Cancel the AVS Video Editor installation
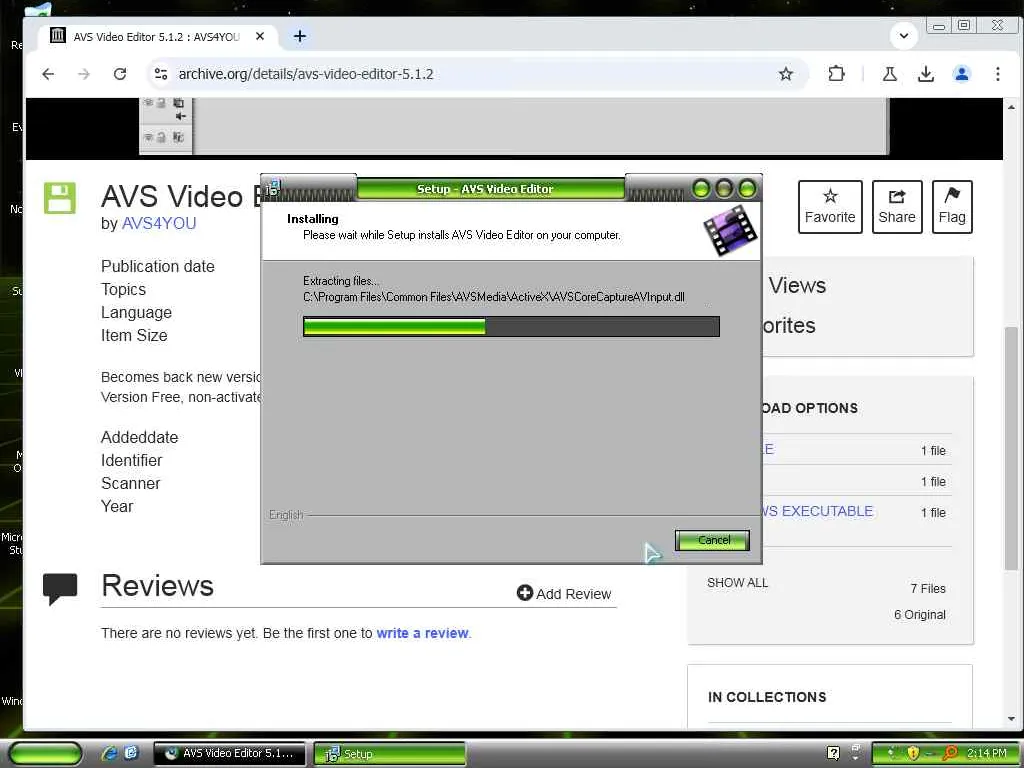Screen dimensions: 1024x768 tap(712, 540)
